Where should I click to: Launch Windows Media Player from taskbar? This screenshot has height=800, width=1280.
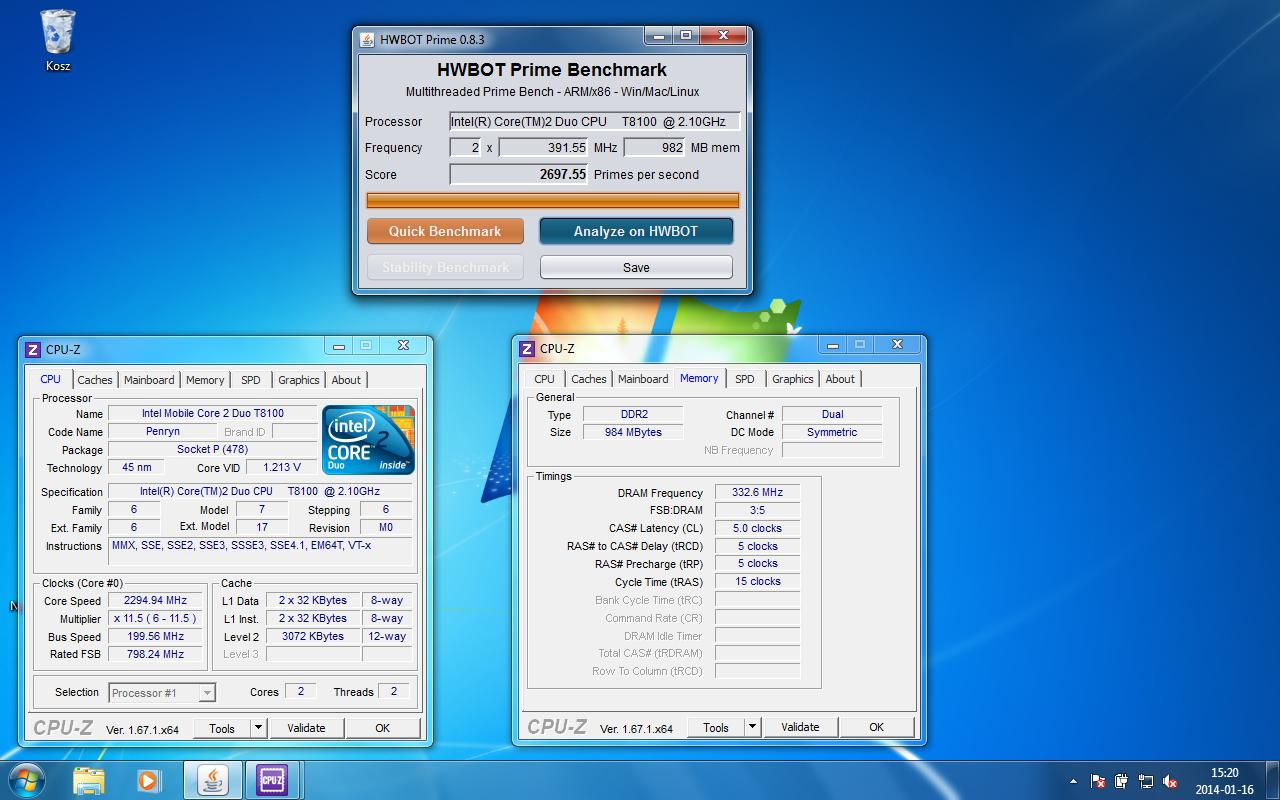click(148, 780)
